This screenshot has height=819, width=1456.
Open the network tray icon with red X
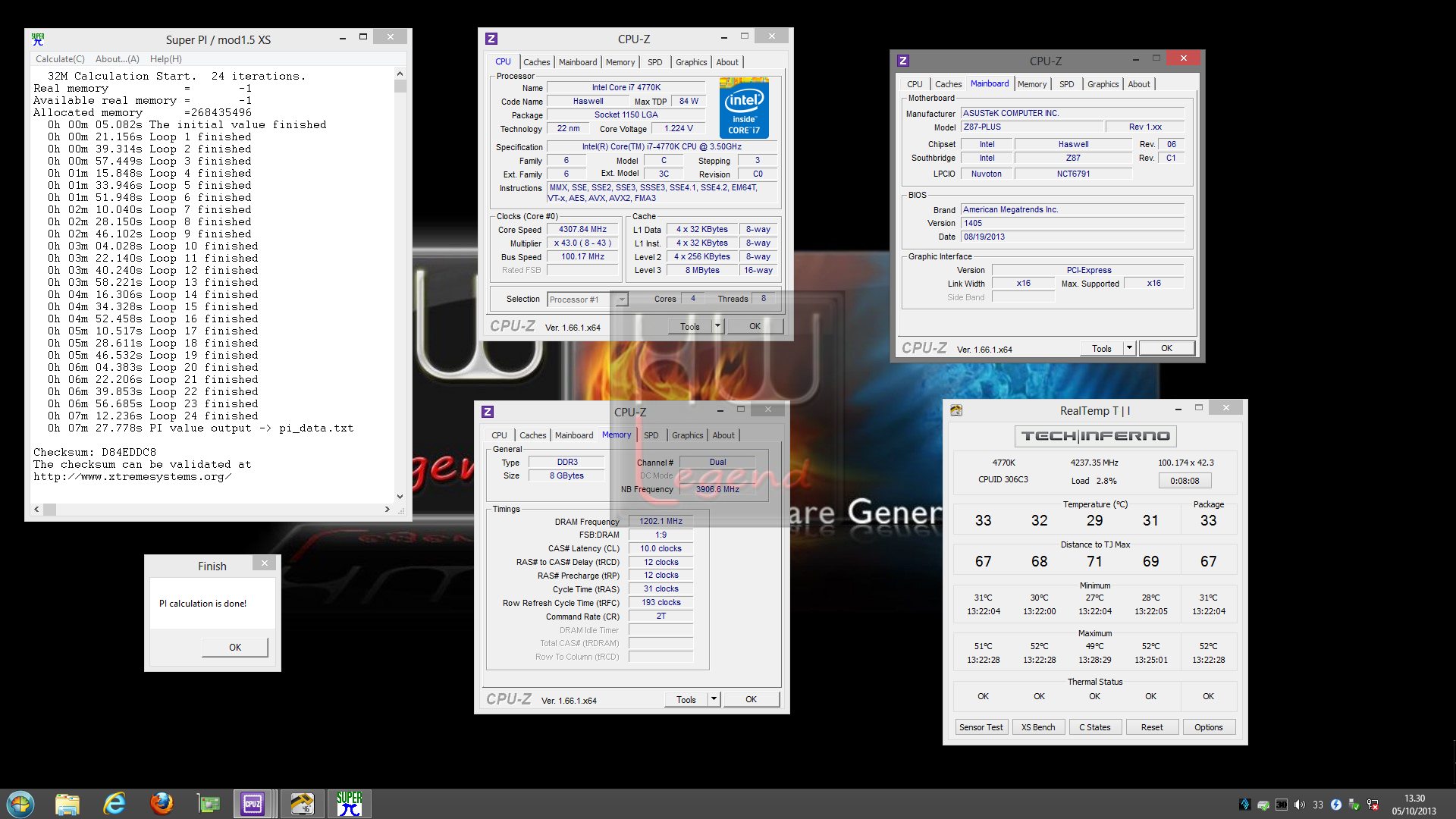pyautogui.click(x=1373, y=805)
